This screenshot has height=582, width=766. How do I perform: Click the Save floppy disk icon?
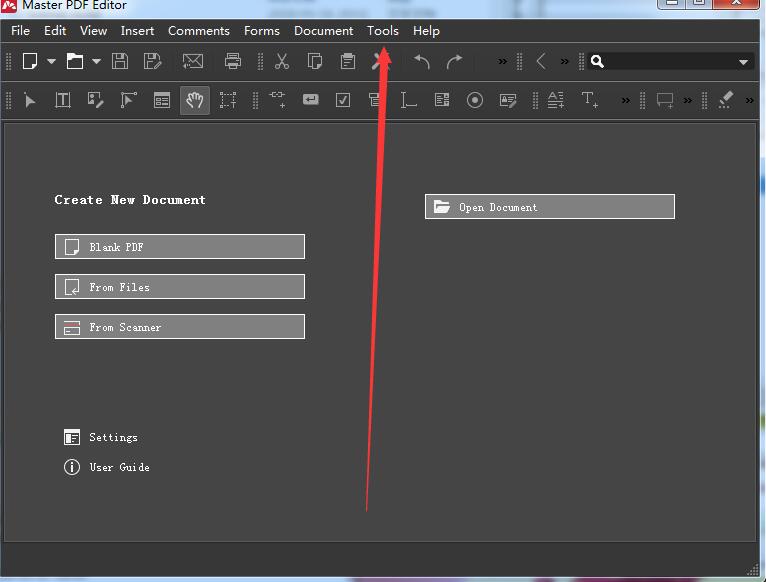(120, 61)
